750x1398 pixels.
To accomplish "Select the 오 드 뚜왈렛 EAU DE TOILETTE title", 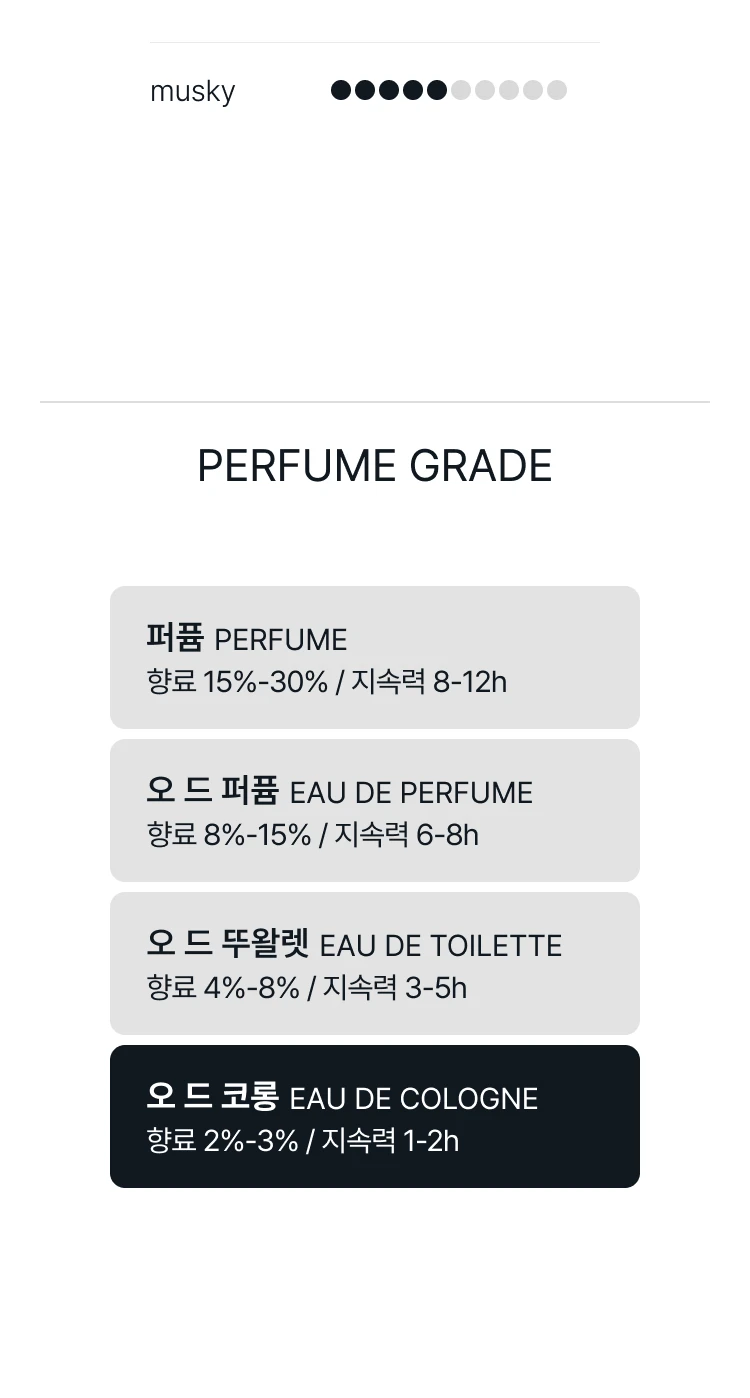I will click(354, 944).
